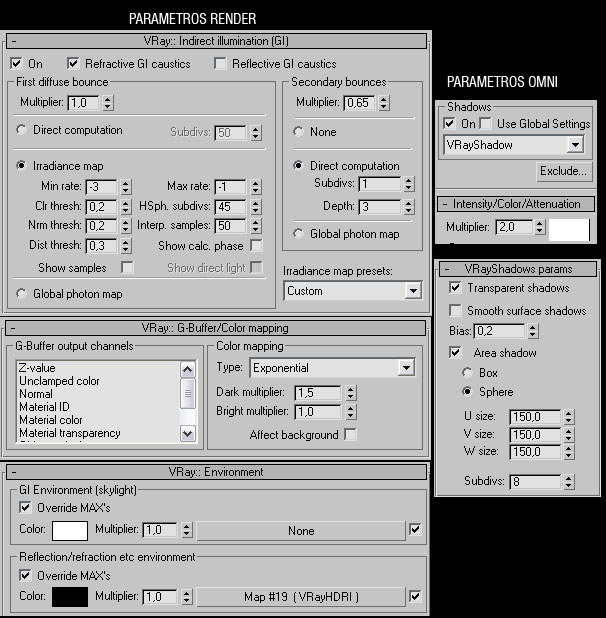Screen dimensions: 606x618
Task: Click Bright multiplier spinner arrows
Action: point(350,412)
